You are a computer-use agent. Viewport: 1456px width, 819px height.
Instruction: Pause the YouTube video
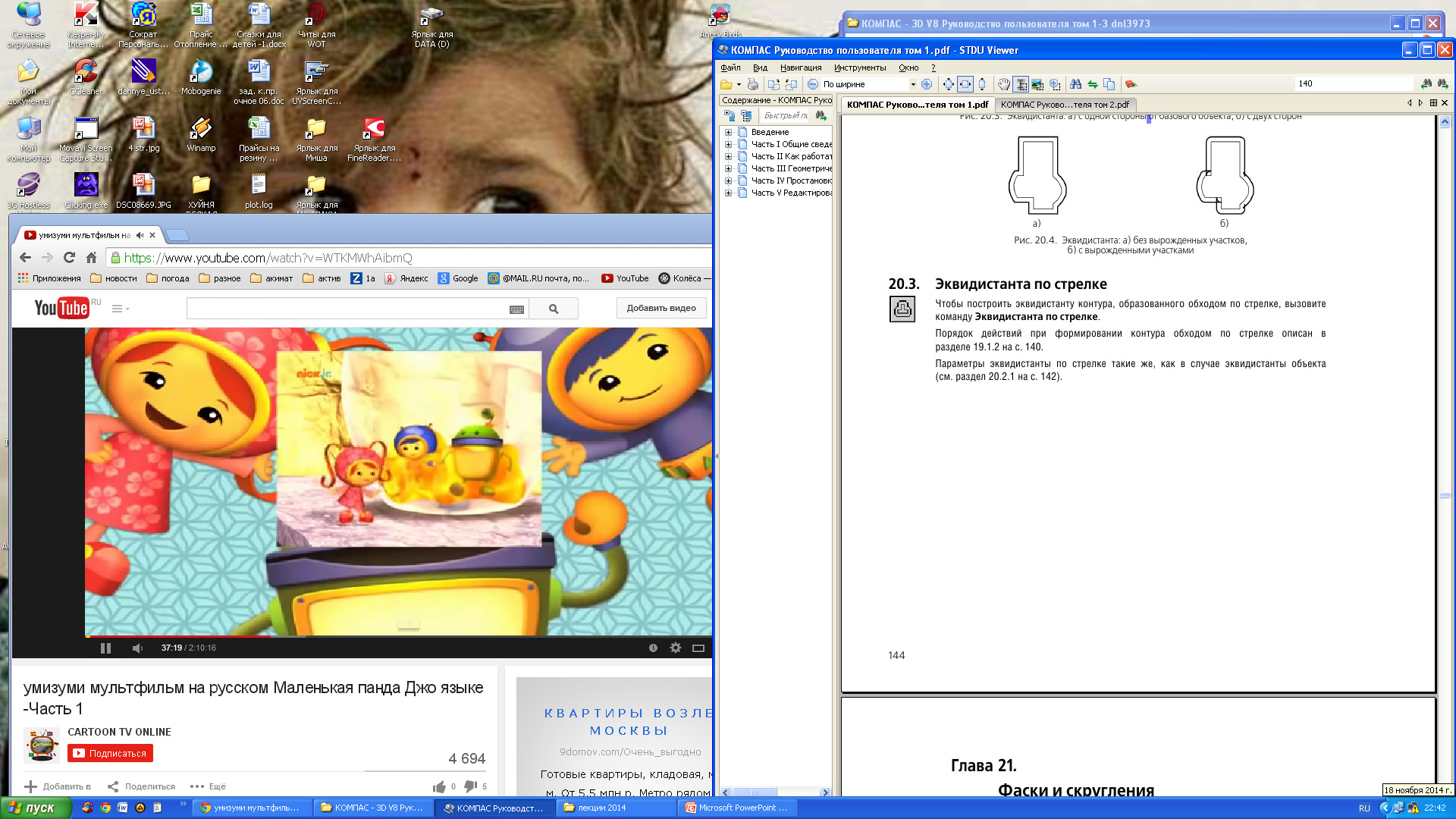pyautogui.click(x=105, y=648)
